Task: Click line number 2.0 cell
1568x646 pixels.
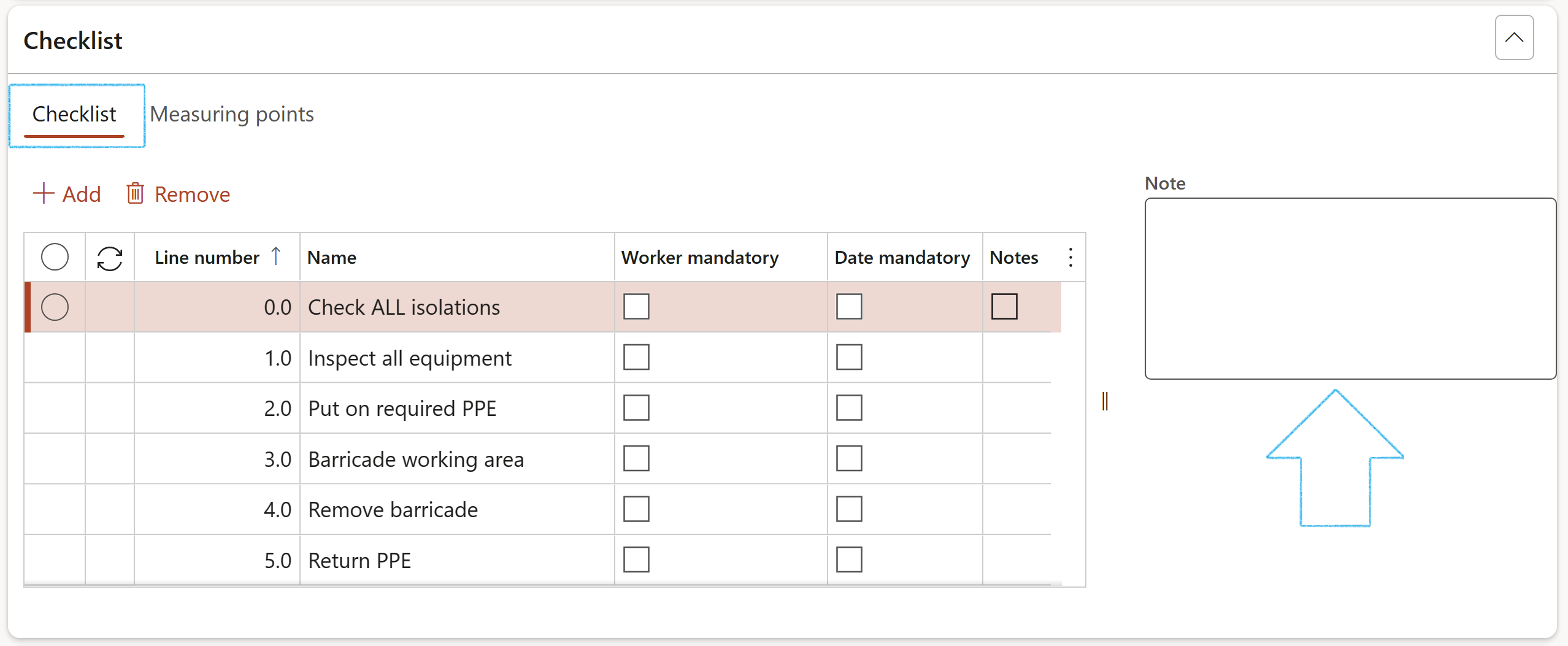Action: (x=217, y=408)
